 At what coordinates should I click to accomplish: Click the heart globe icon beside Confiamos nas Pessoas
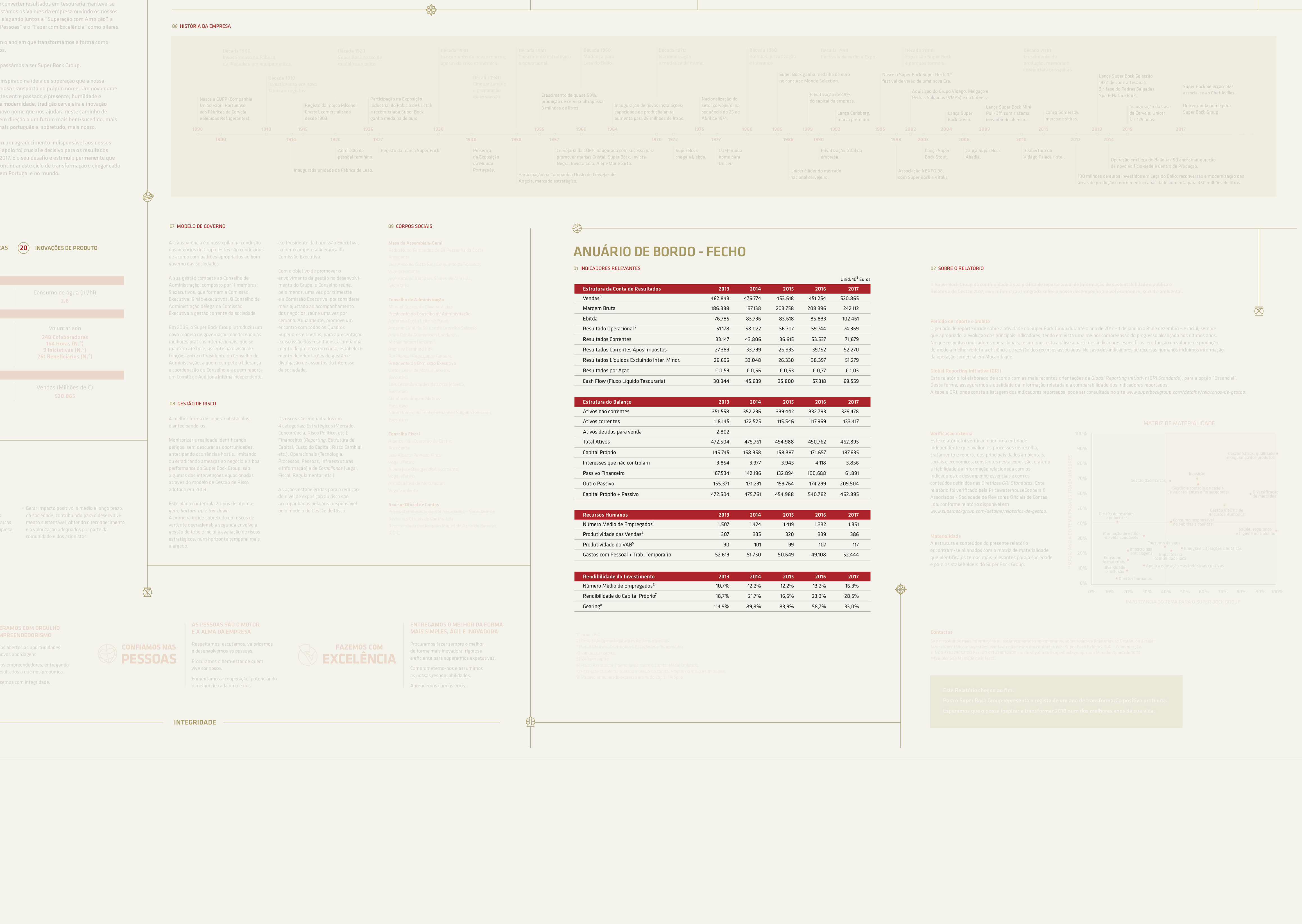click(x=107, y=654)
